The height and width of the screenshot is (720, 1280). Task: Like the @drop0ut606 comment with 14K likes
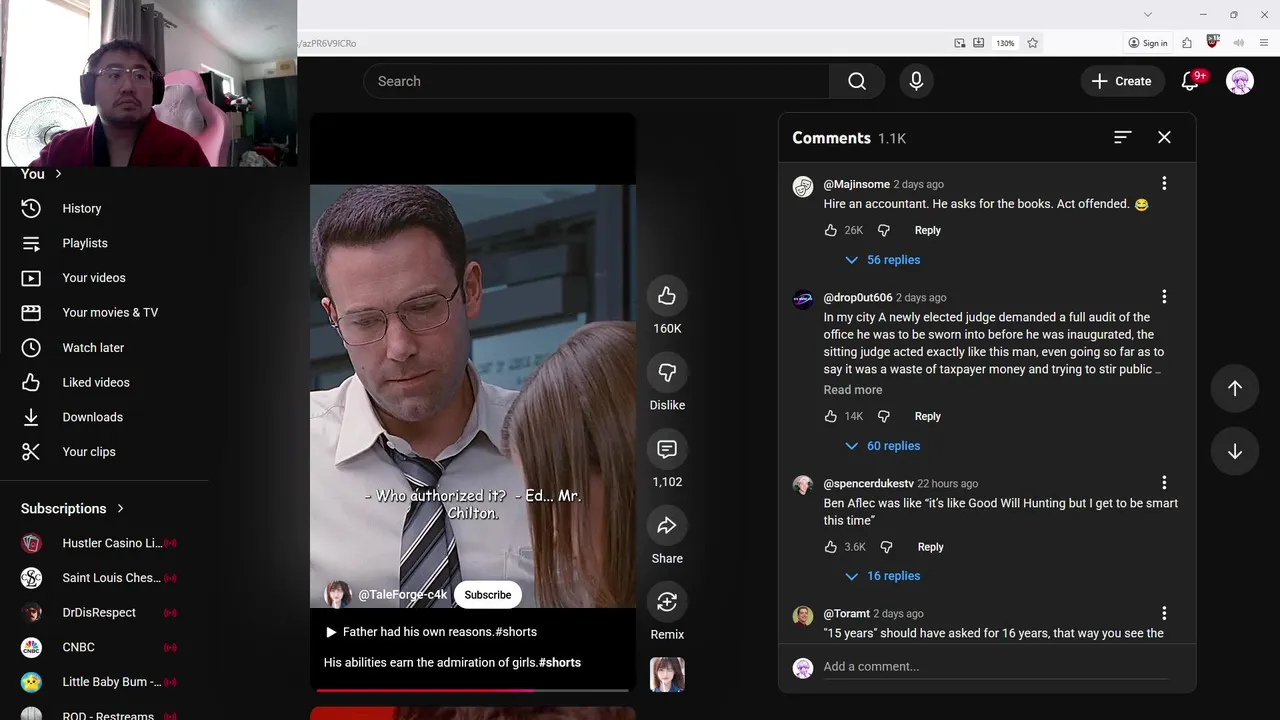[x=830, y=416]
